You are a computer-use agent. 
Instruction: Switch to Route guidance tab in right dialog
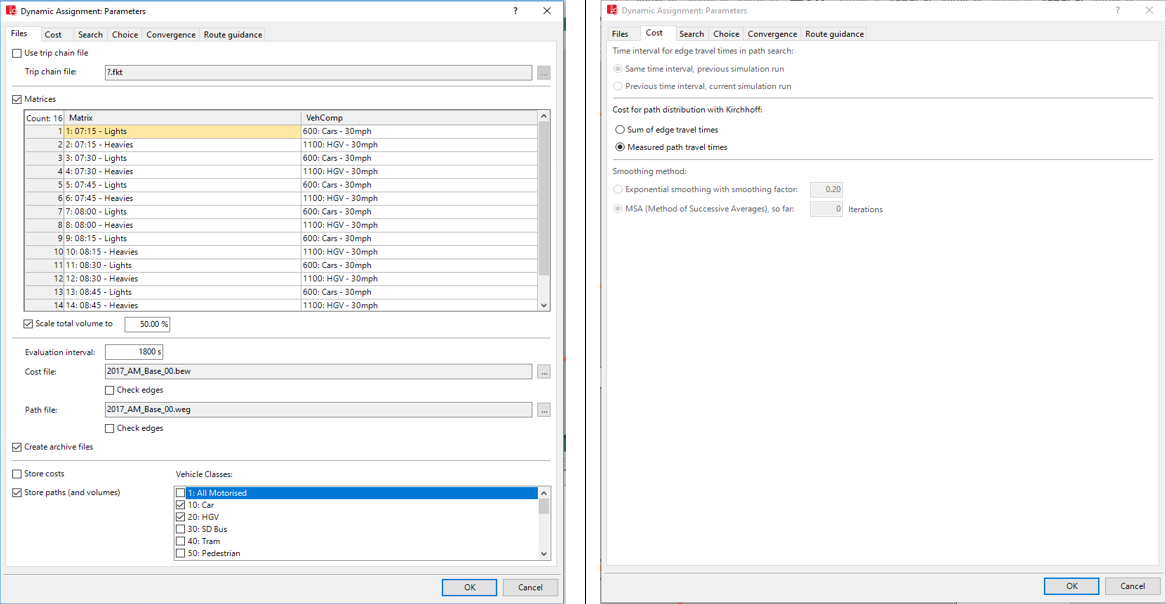833,34
